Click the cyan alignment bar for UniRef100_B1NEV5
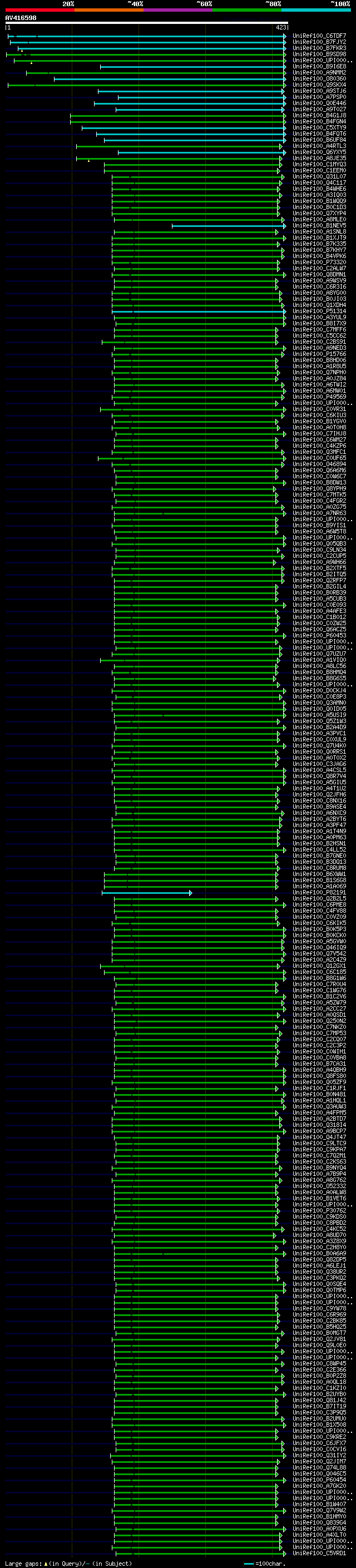Screen dimensions: 356x1568 click(229, 226)
